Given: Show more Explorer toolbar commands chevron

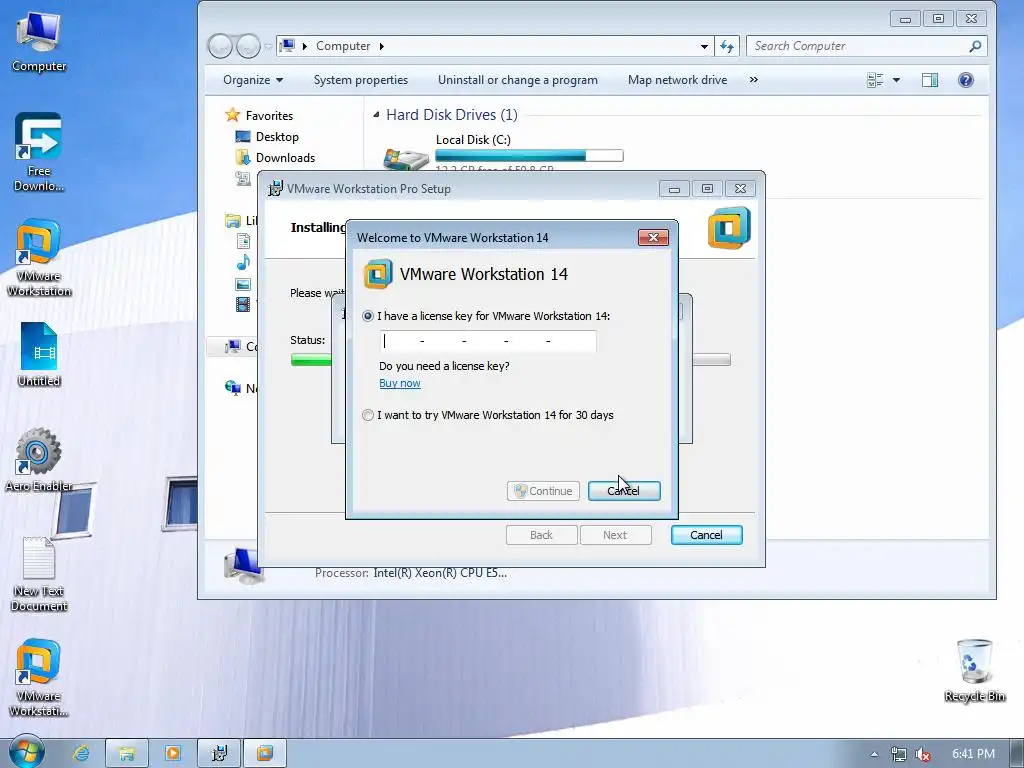Looking at the screenshot, I should click(754, 80).
